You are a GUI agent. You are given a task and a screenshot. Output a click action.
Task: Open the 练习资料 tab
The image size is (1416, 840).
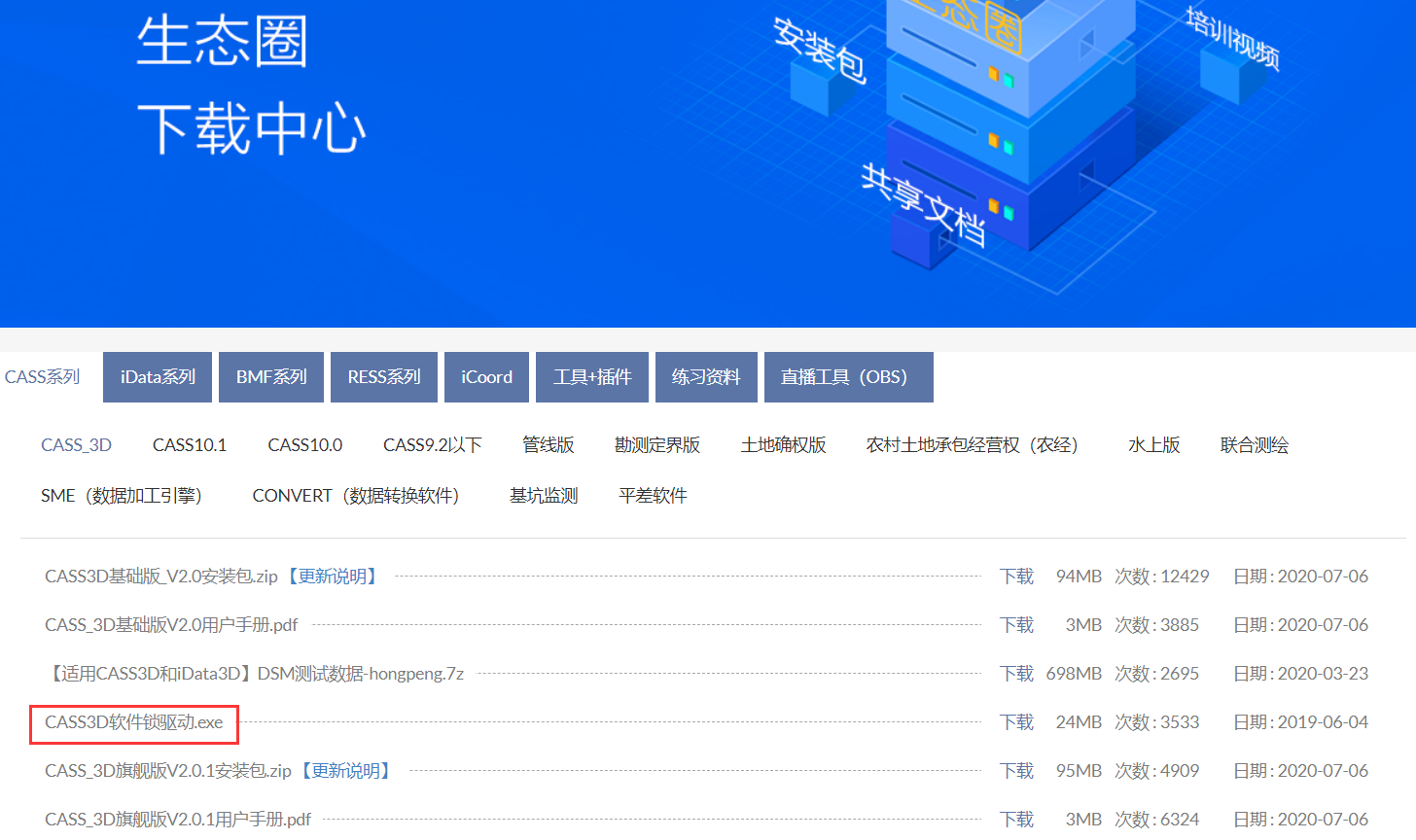[706, 377]
